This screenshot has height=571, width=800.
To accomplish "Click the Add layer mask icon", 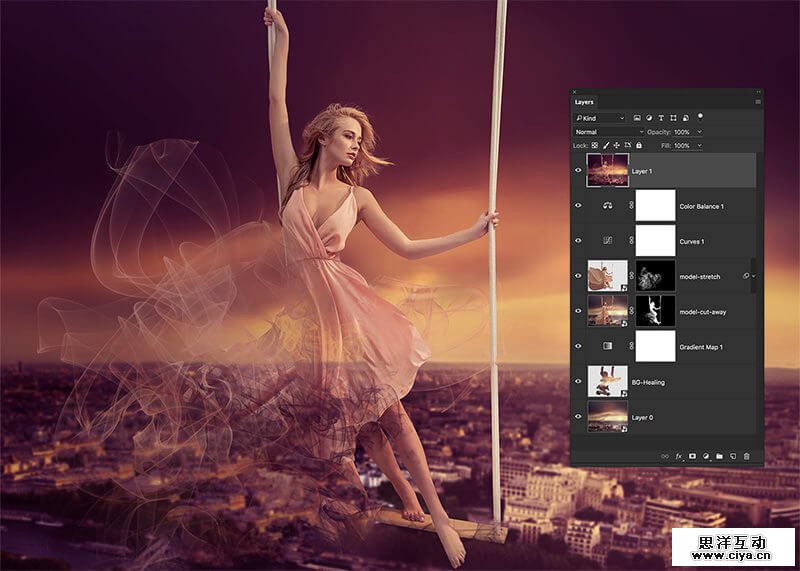I will (692, 455).
